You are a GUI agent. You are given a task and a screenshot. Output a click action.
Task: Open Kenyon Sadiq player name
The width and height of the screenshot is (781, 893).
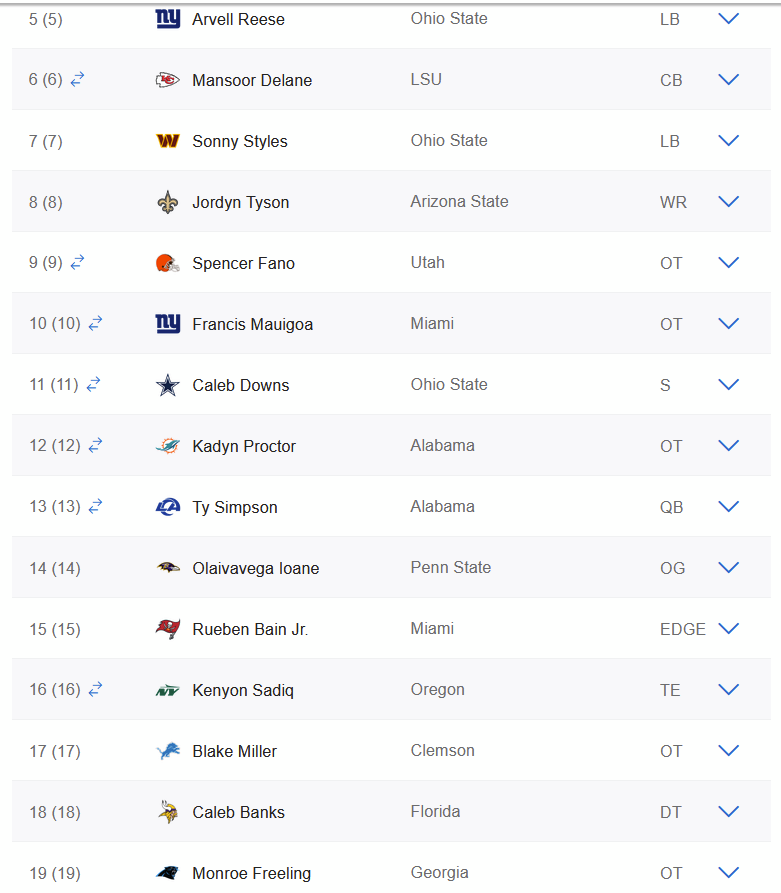(243, 690)
